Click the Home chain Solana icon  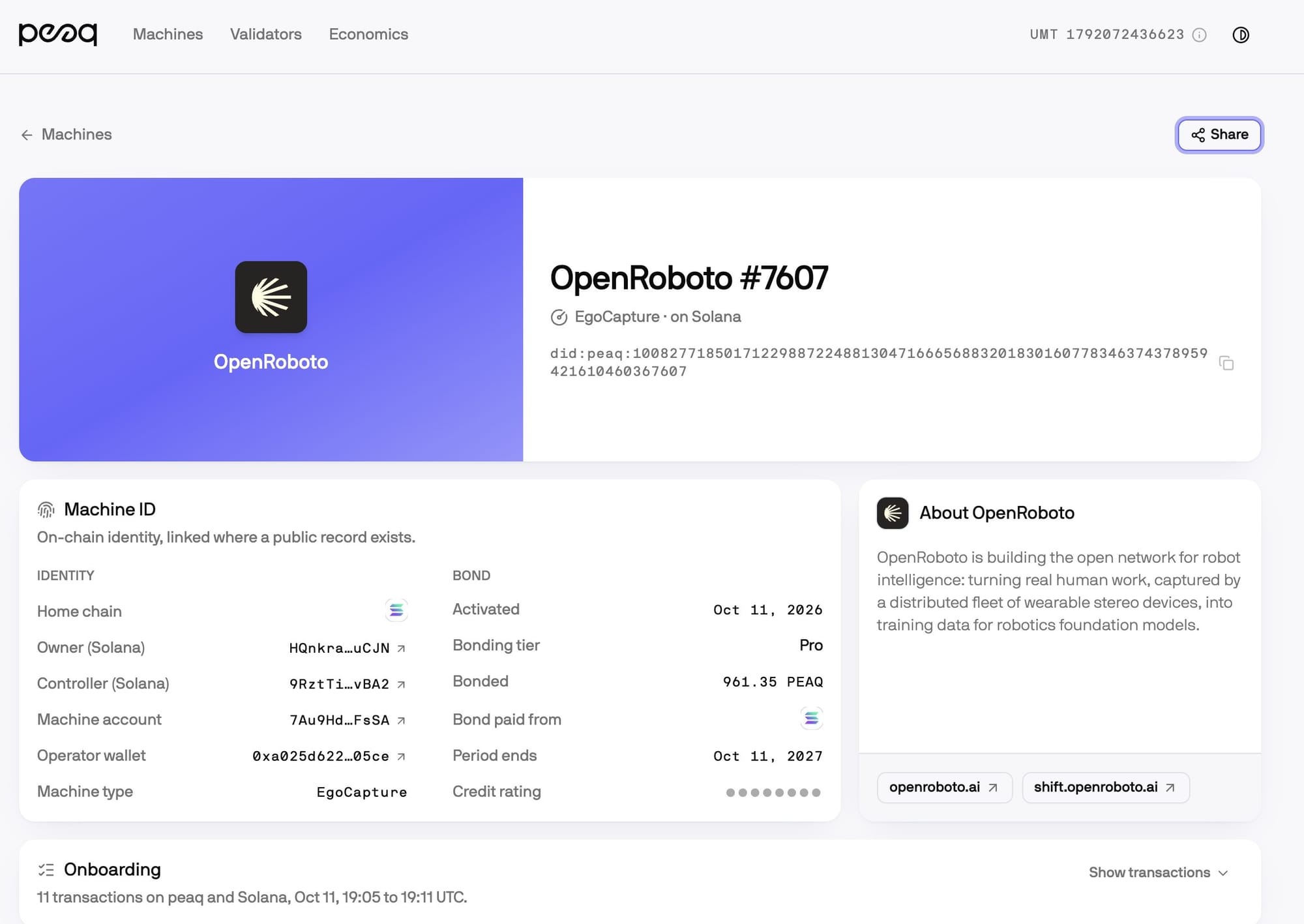pyautogui.click(x=396, y=610)
